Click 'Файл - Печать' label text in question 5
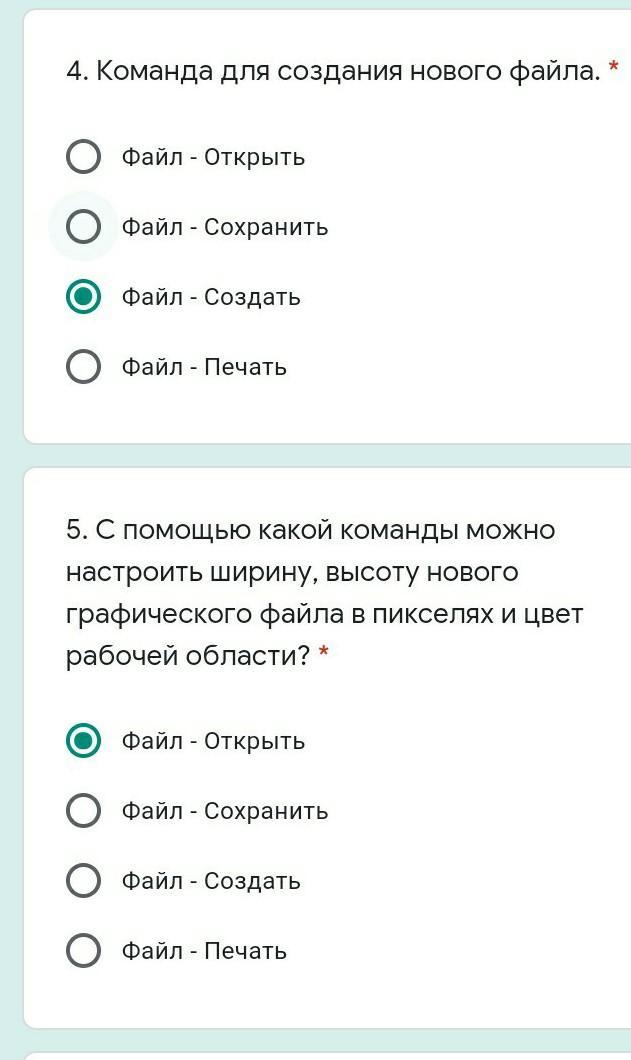631x1060 pixels. pos(204,951)
